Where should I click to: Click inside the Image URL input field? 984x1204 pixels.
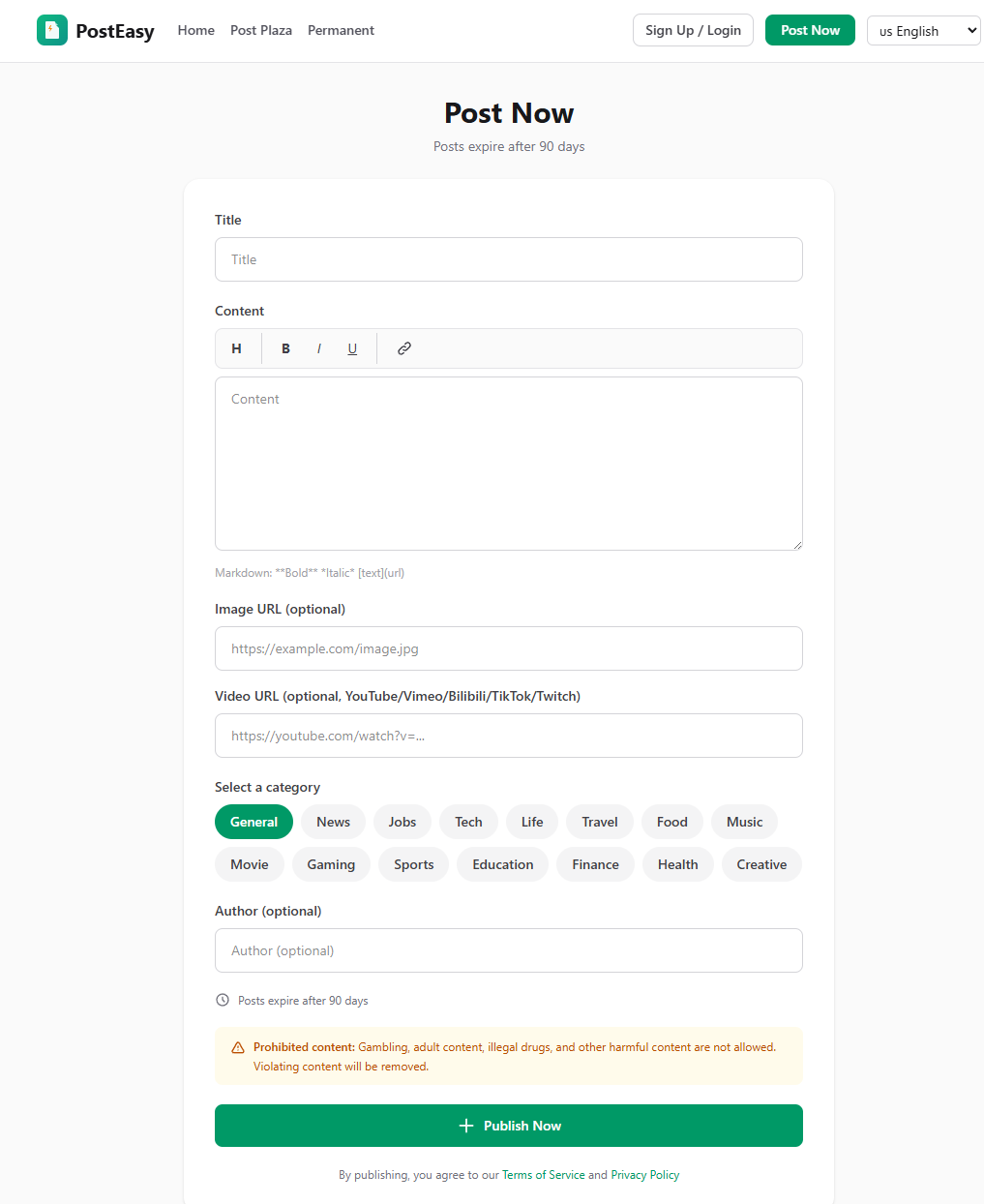(x=508, y=648)
